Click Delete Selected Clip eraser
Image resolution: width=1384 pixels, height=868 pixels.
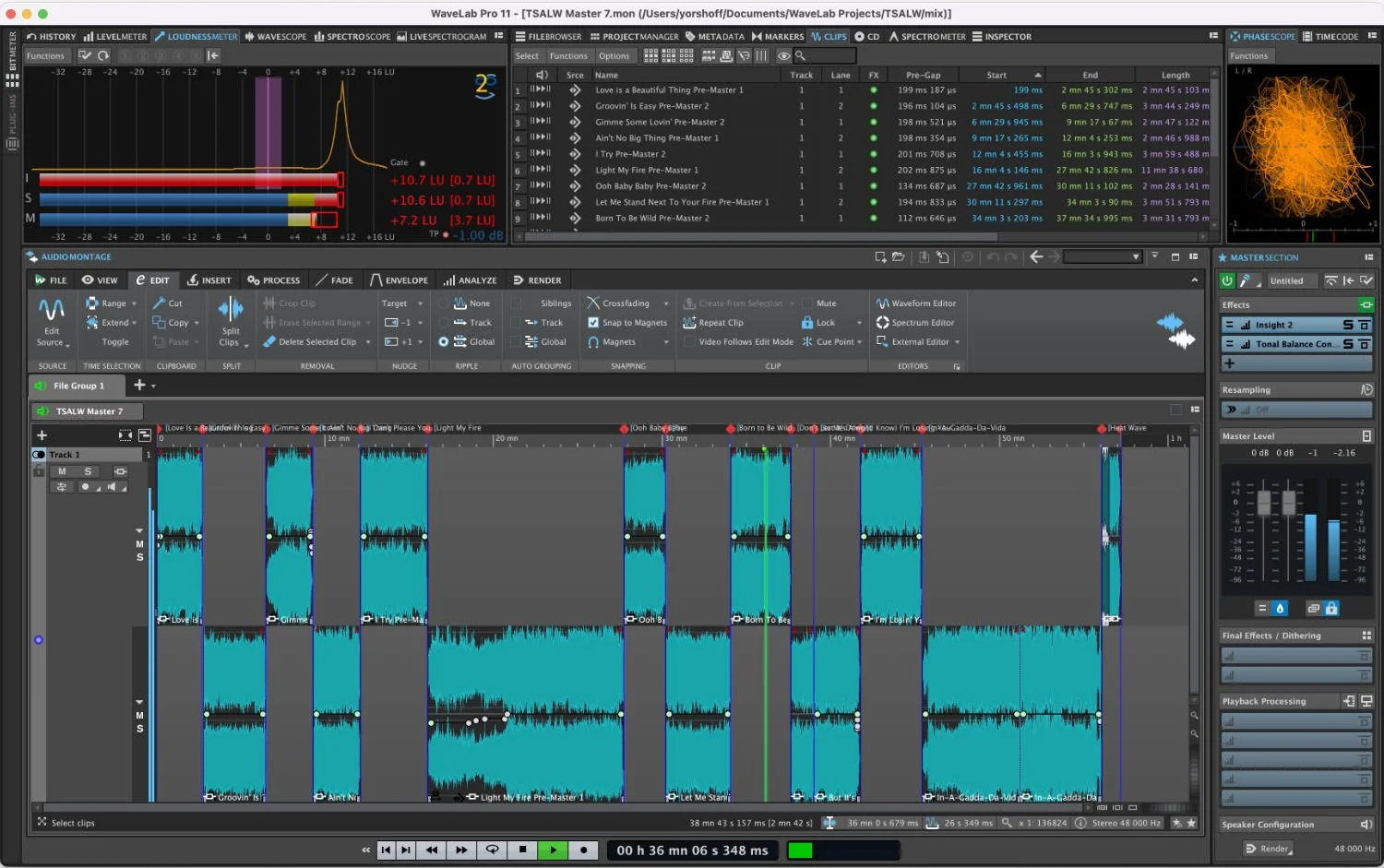tap(269, 342)
